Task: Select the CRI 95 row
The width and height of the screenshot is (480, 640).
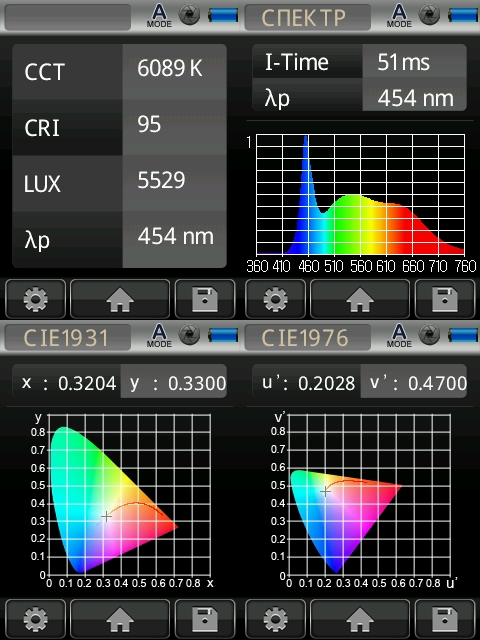Action: click(119, 127)
